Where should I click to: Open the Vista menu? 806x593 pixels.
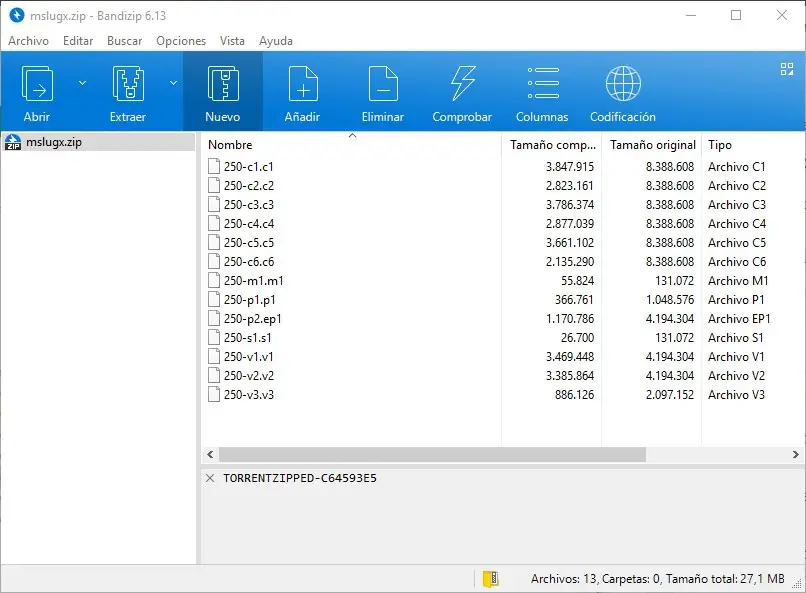tap(232, 41)
